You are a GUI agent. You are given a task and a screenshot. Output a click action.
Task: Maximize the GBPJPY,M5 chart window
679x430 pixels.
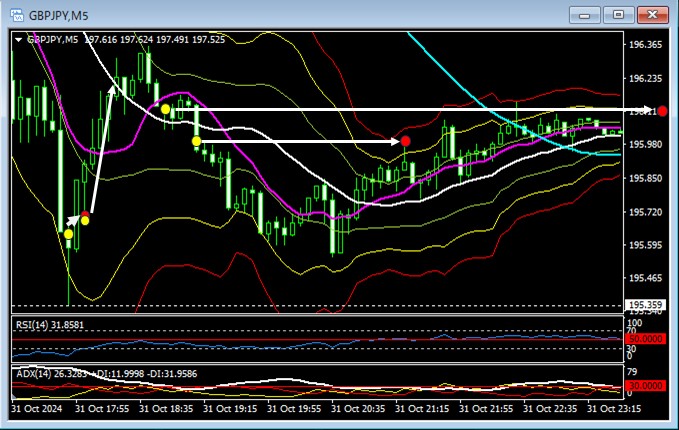(619, 13)
